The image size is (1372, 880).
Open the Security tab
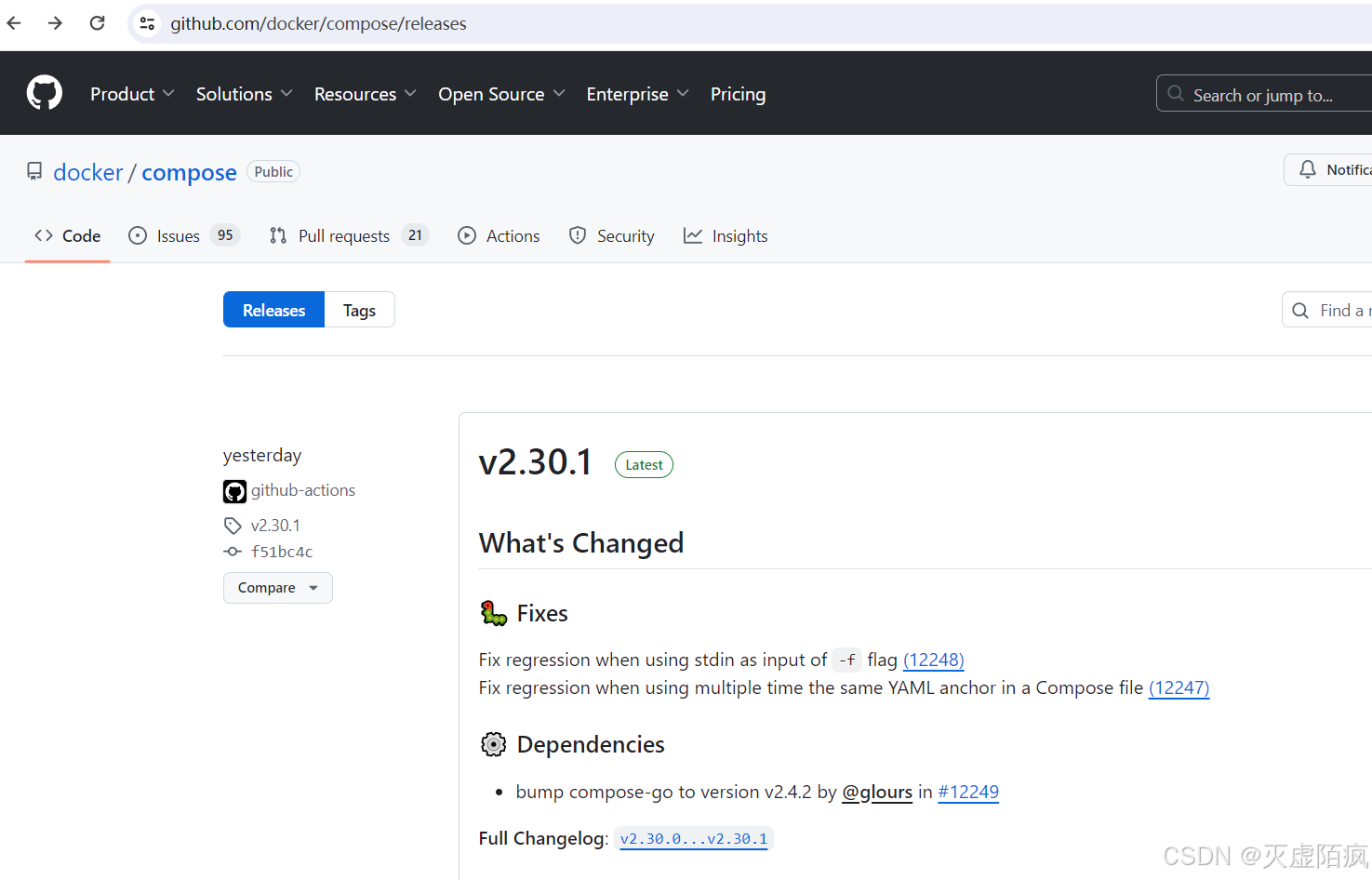[612, 236]
